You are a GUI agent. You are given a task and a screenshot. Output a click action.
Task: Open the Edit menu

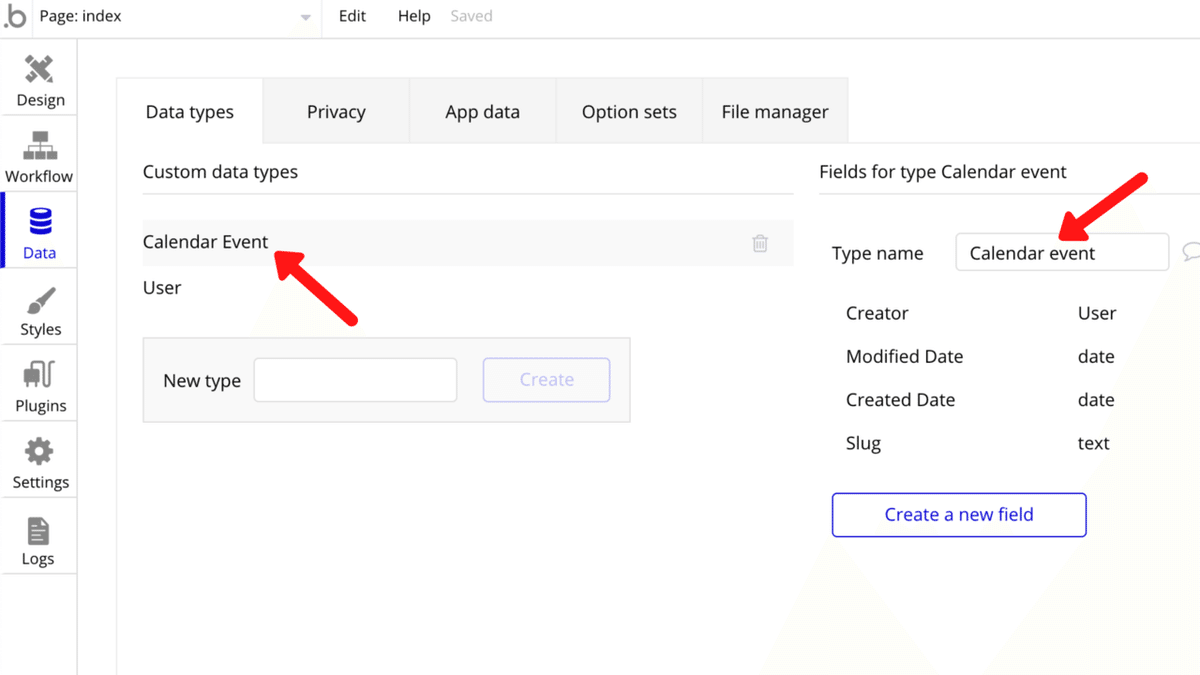coord(352,16)
